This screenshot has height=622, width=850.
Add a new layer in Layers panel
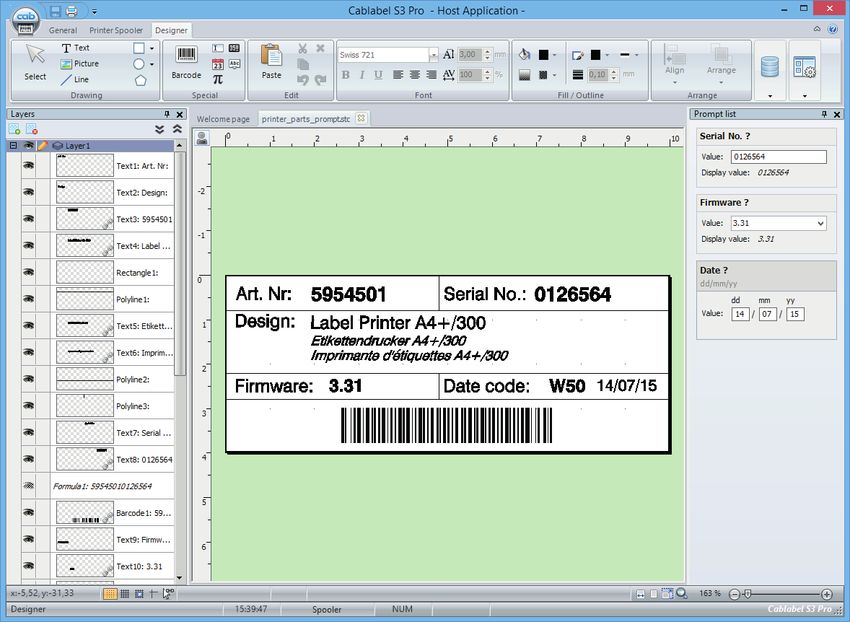click(15, 130)
